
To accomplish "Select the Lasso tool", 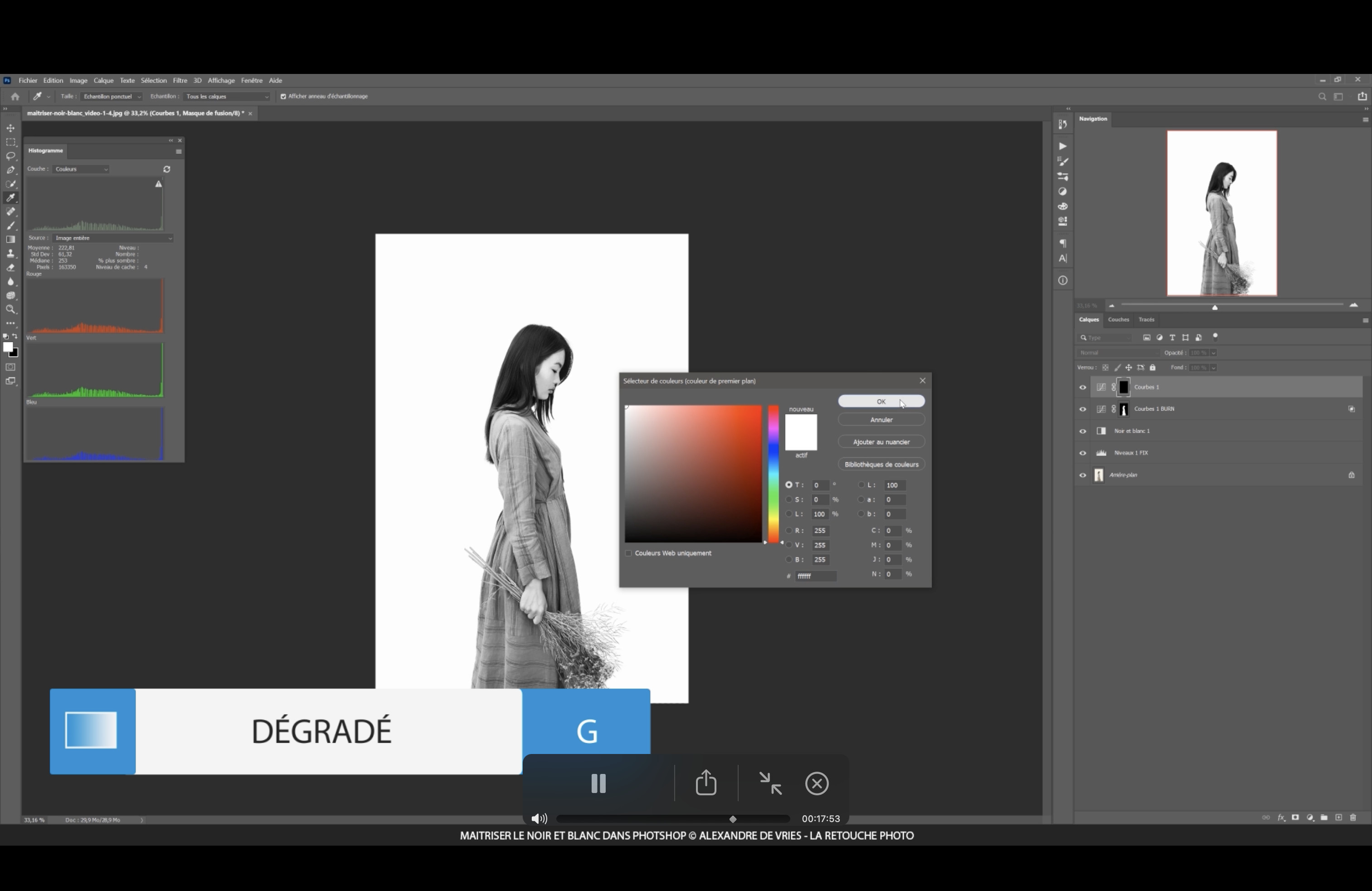I will (10, 156).
